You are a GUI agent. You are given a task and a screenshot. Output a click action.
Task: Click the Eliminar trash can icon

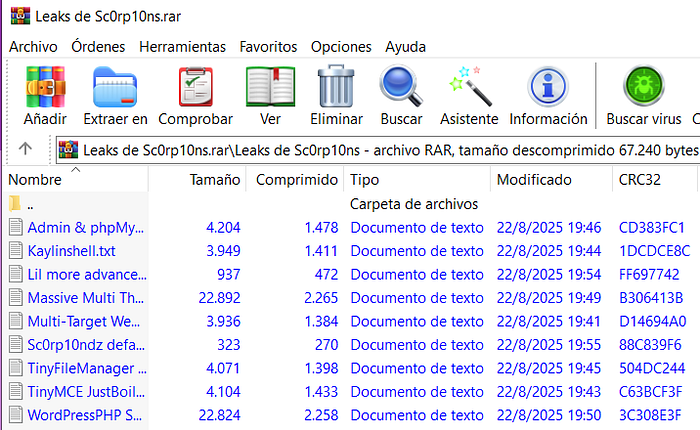(x=336, y=86)
